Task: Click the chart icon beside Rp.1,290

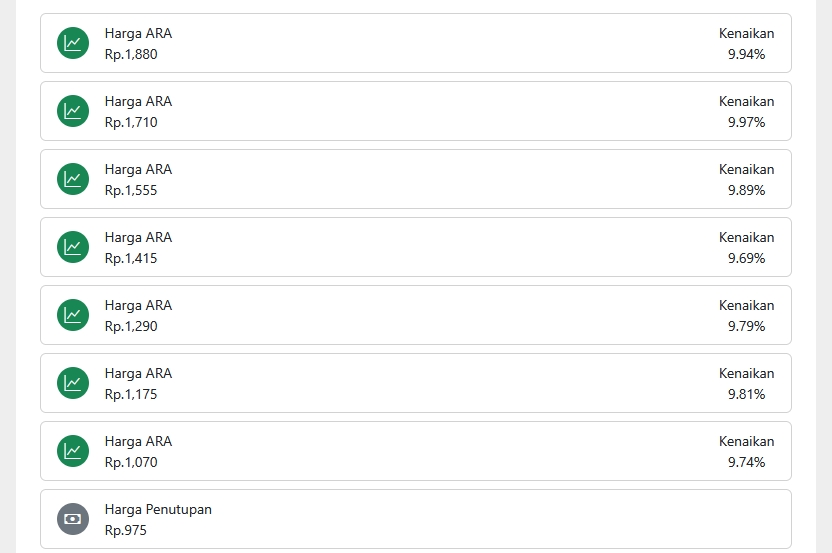Action: click(73, 315)
